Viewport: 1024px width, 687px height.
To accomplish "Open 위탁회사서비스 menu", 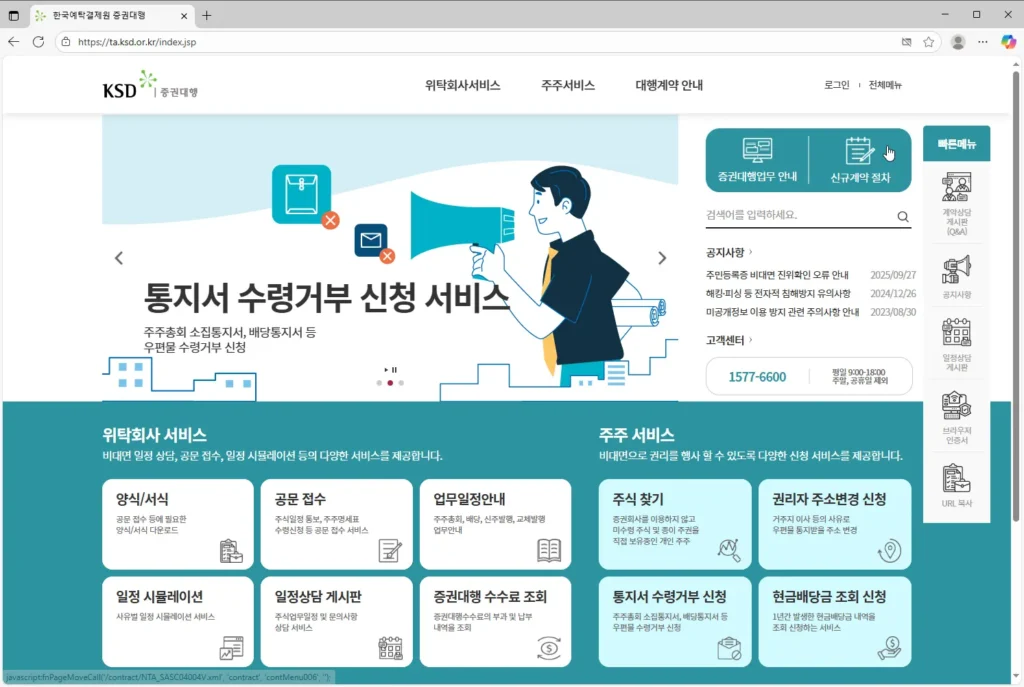I will coord(462,86).
